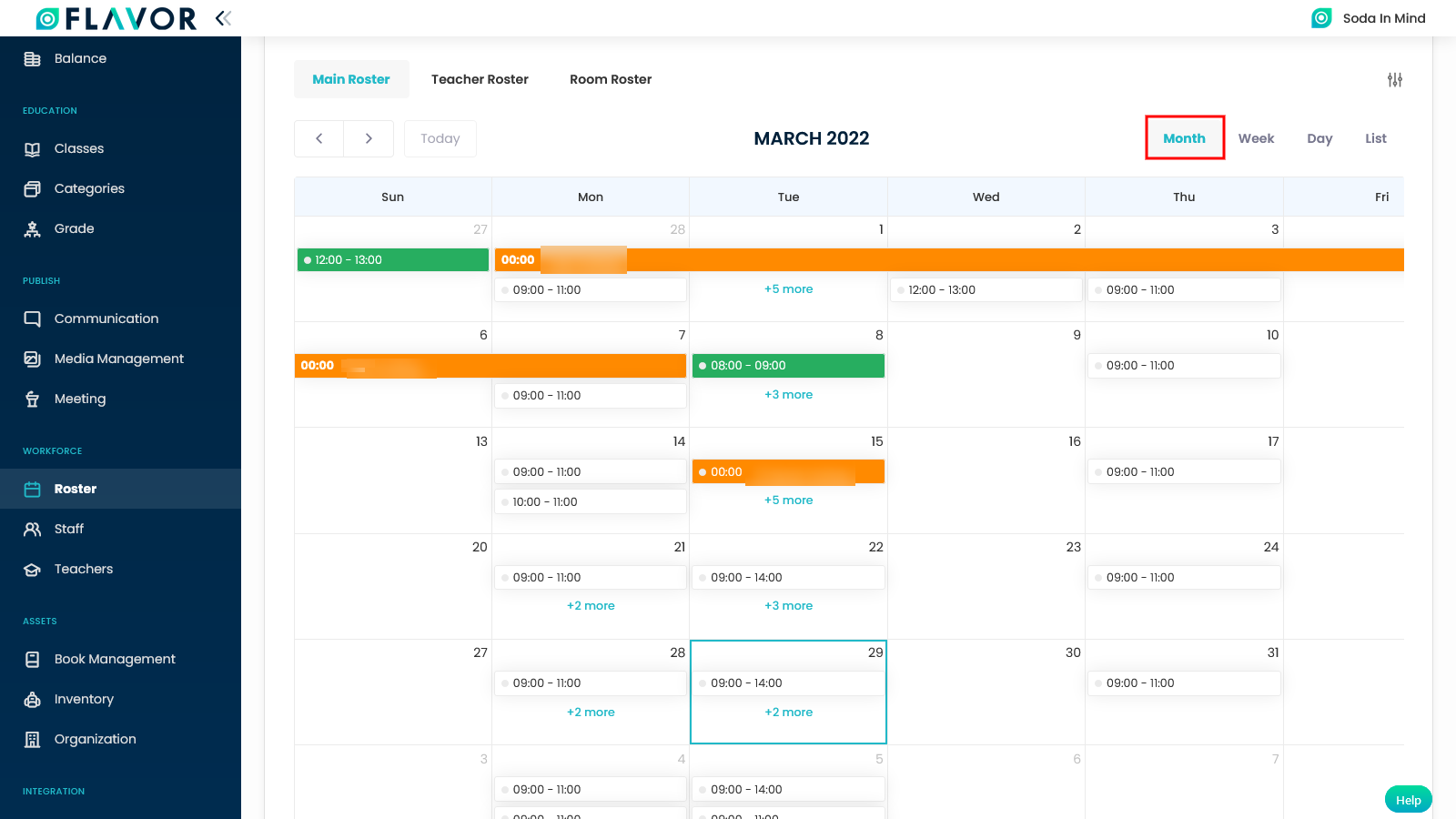The height and width of the screenshot is (819, 1456).
Task: Open the Teachers graduation cap icon
Action: (x=33, y=570)
